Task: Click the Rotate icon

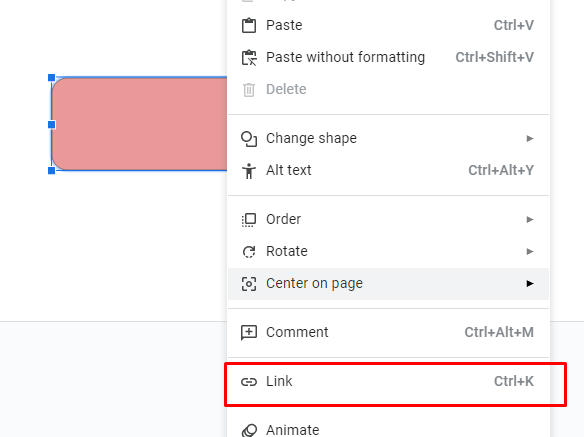Action: (x=249, y=251)
